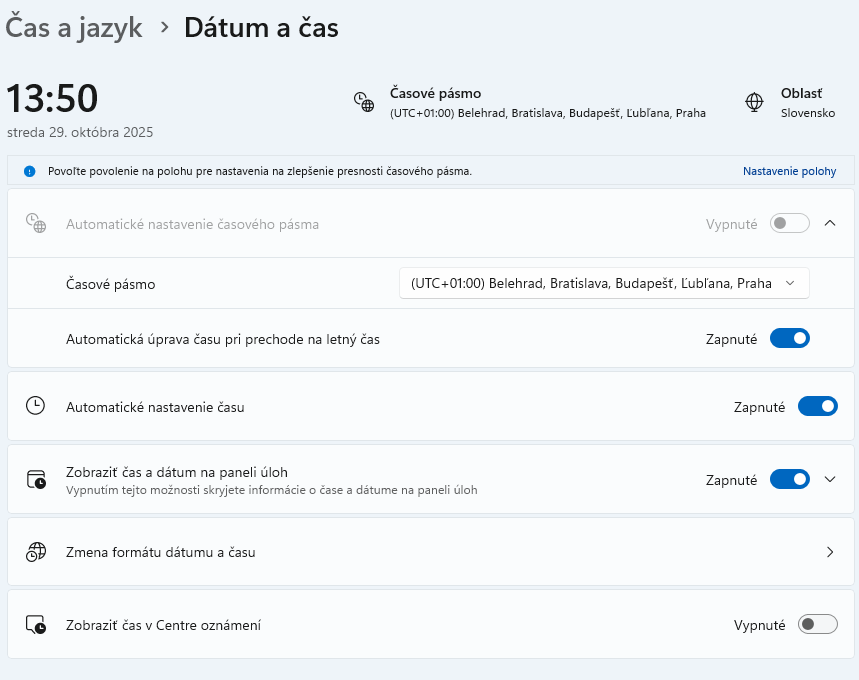Click the taskbar time and date display icon
Image resolution: width=859 pixels, height=680 pixels.
36,479
